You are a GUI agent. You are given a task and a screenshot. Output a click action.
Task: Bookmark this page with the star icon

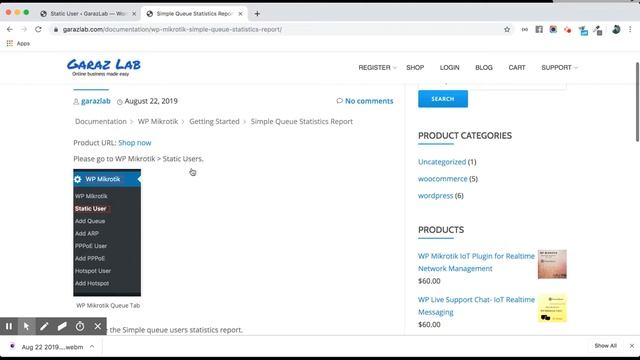[507, 29]
